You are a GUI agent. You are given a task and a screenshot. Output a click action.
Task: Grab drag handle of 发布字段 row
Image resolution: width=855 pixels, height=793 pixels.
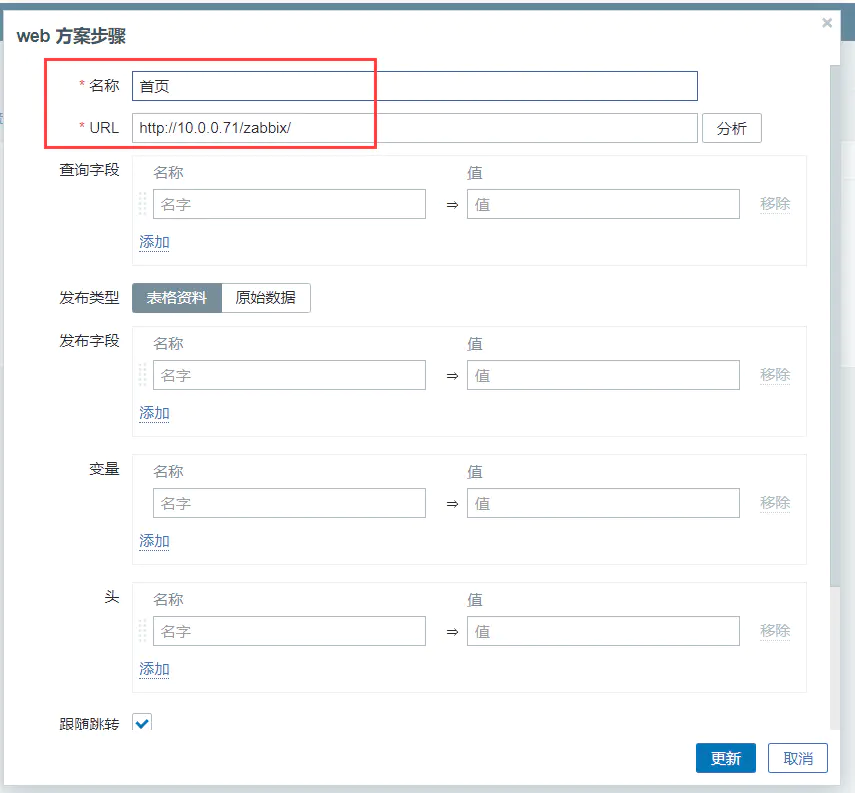(x=142, y=375)
